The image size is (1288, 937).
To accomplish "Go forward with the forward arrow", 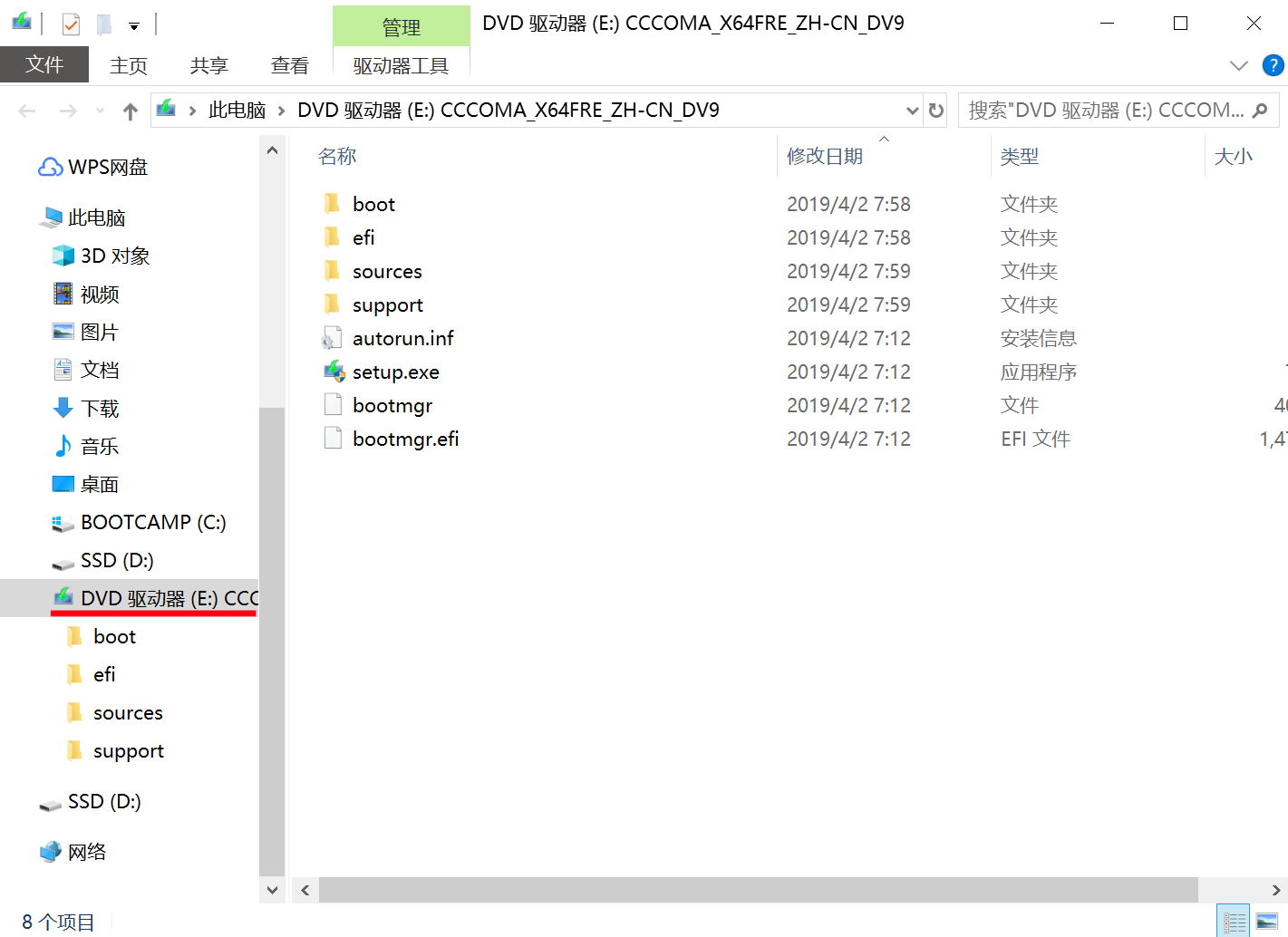I will pos(68,111).
